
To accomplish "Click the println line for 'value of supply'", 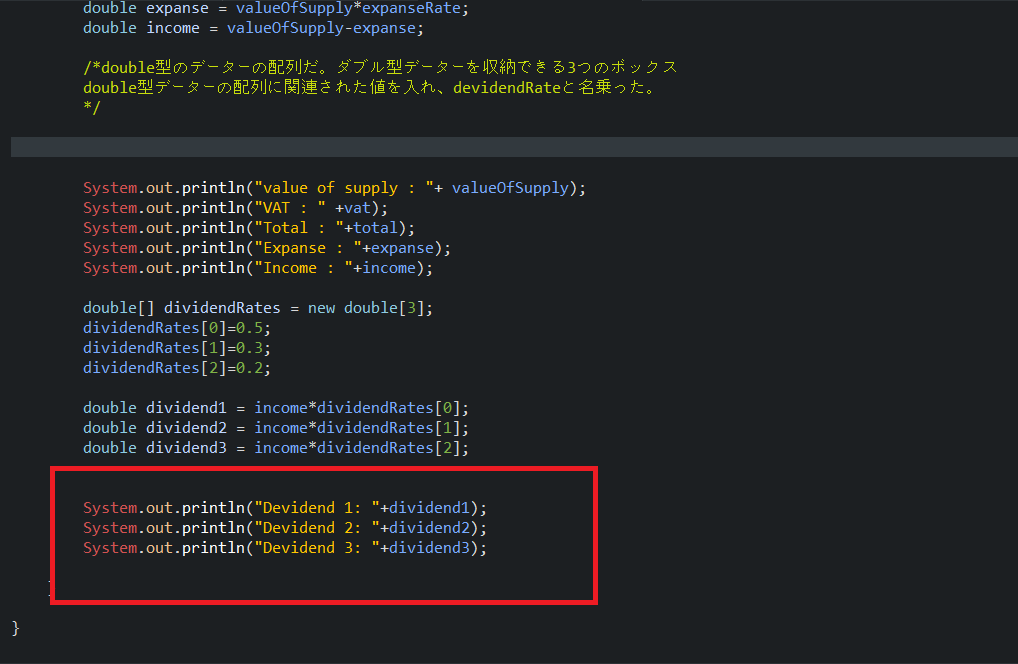I will (x=334, y=188).
